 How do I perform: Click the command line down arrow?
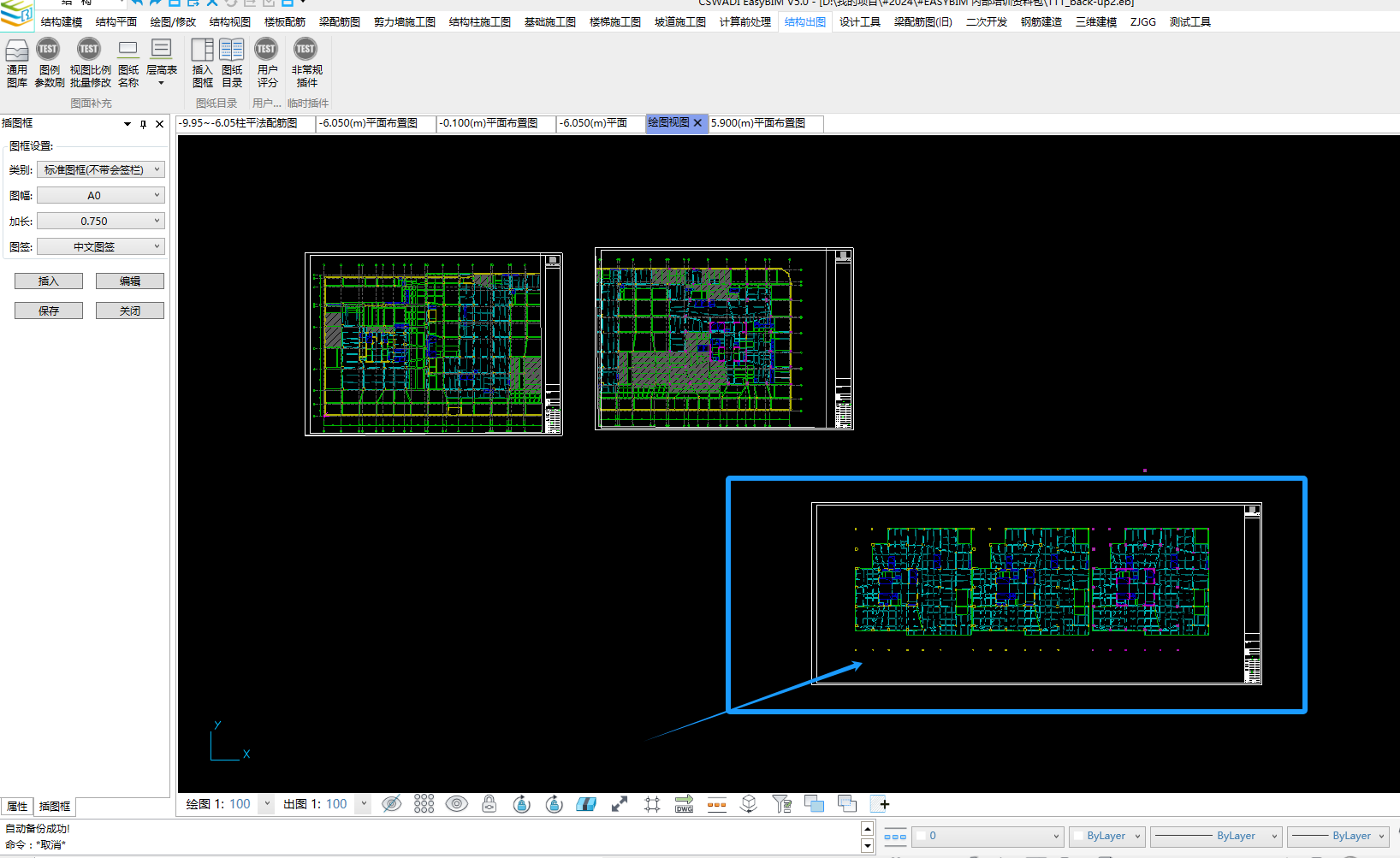pos(867,846)
